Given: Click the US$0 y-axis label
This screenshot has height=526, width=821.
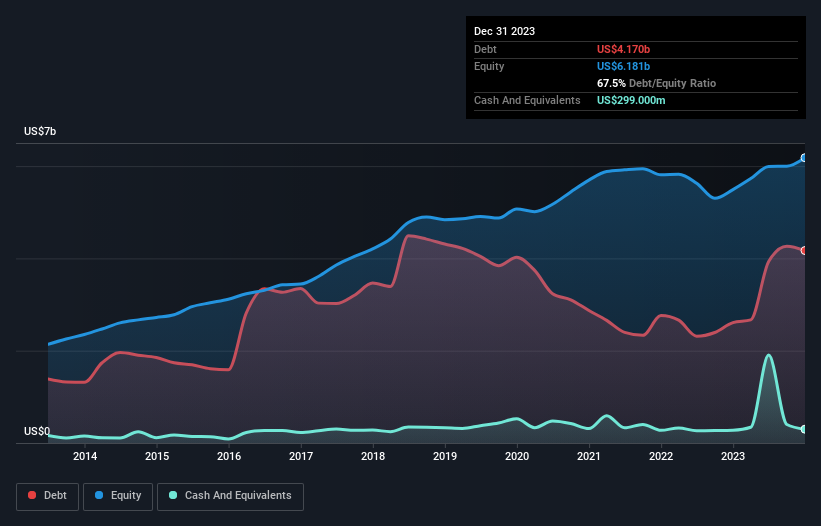Looking at the screenshot, I should pos(37,431).
